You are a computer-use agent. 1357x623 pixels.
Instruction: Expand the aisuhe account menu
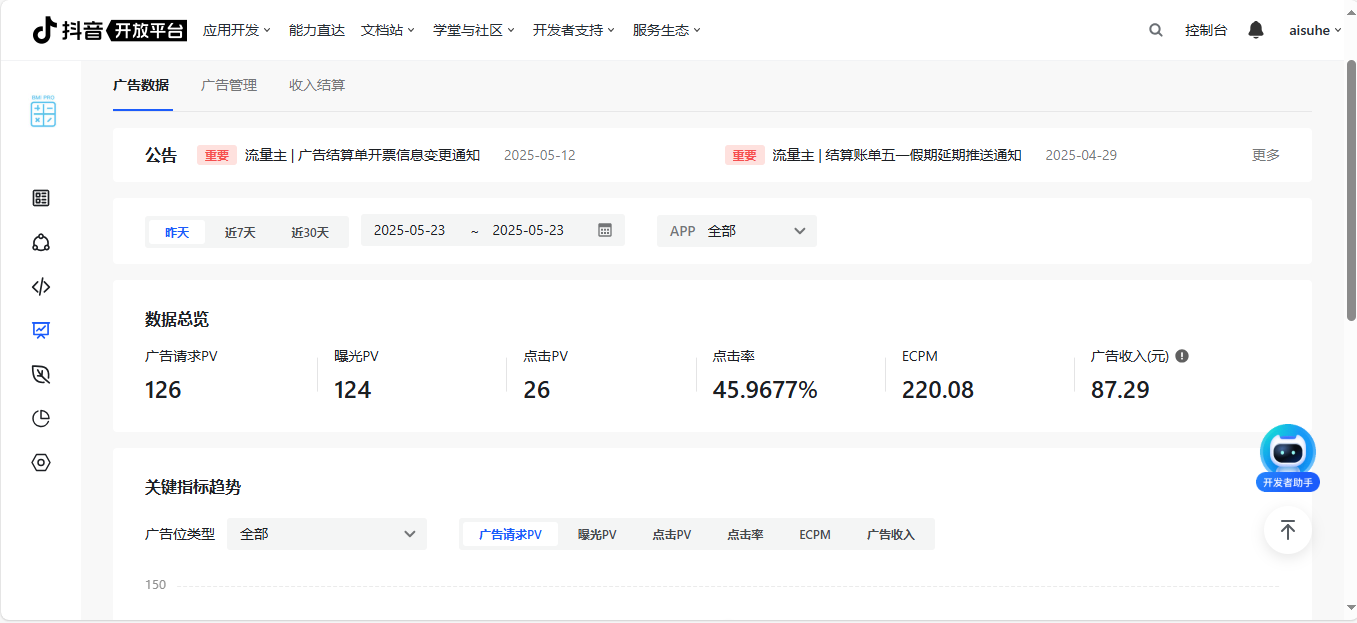coord(1315,30)
